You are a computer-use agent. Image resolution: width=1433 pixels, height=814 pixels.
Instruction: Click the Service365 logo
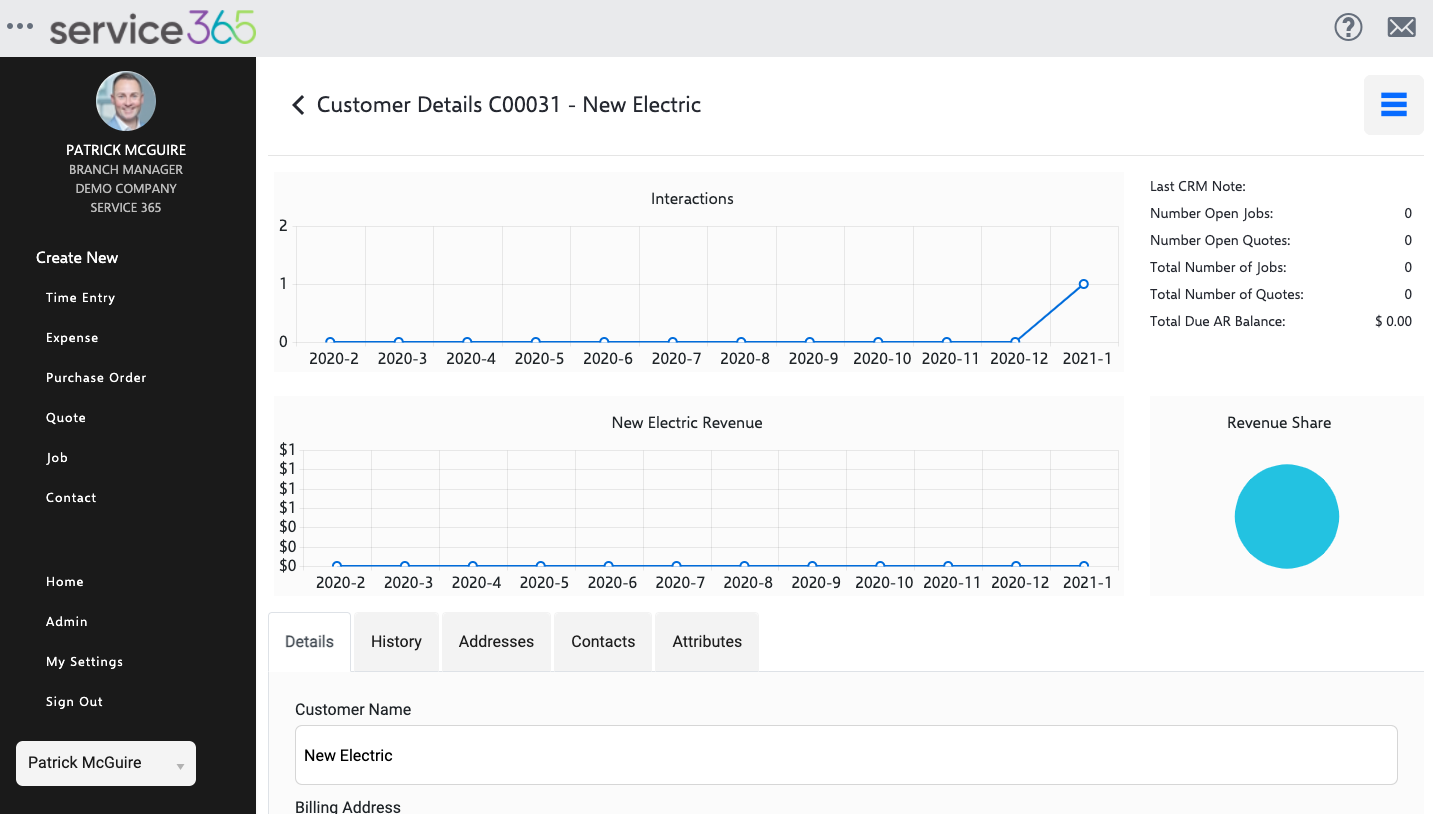pos(153,28)
